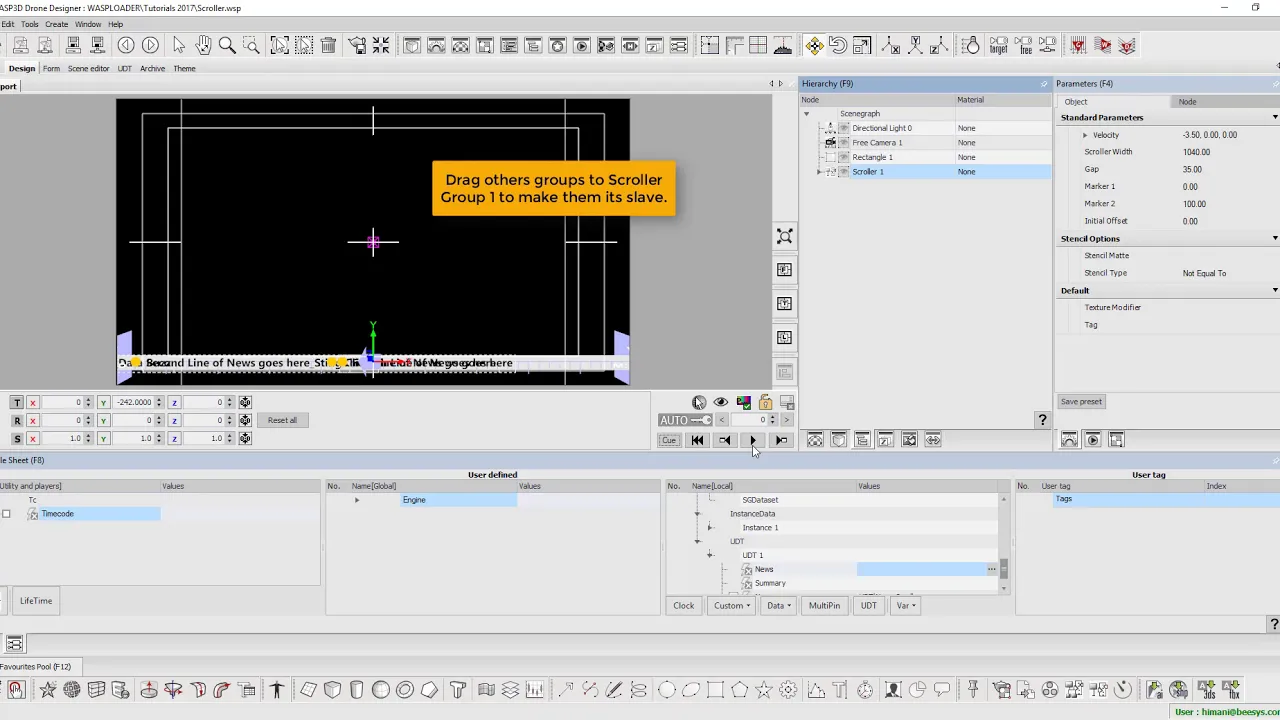Image resolution: width=1280 pixels, height=720 pixels.
Task: Click the next circle arrow toolbar icon
Action: pos(150,45)
